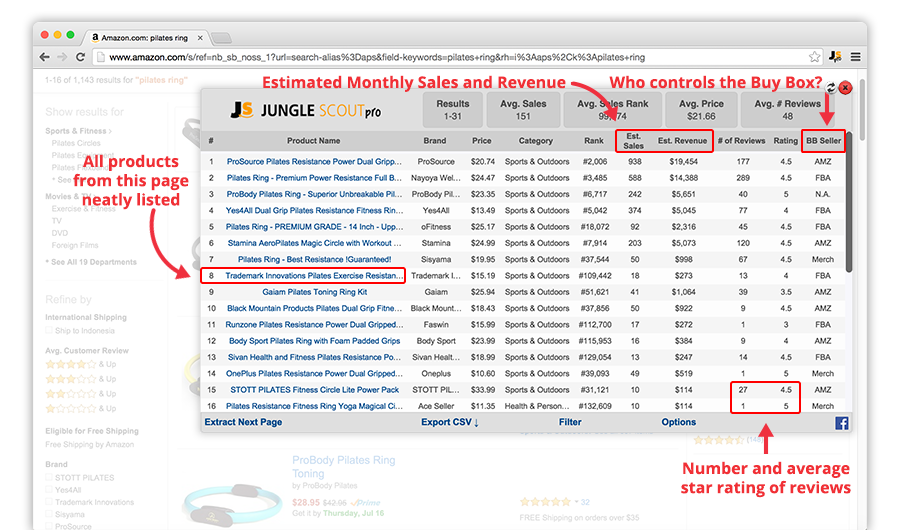Sort by BB Seller column header
This screenshot has width=900, height=530.
(x=823, y=141)
